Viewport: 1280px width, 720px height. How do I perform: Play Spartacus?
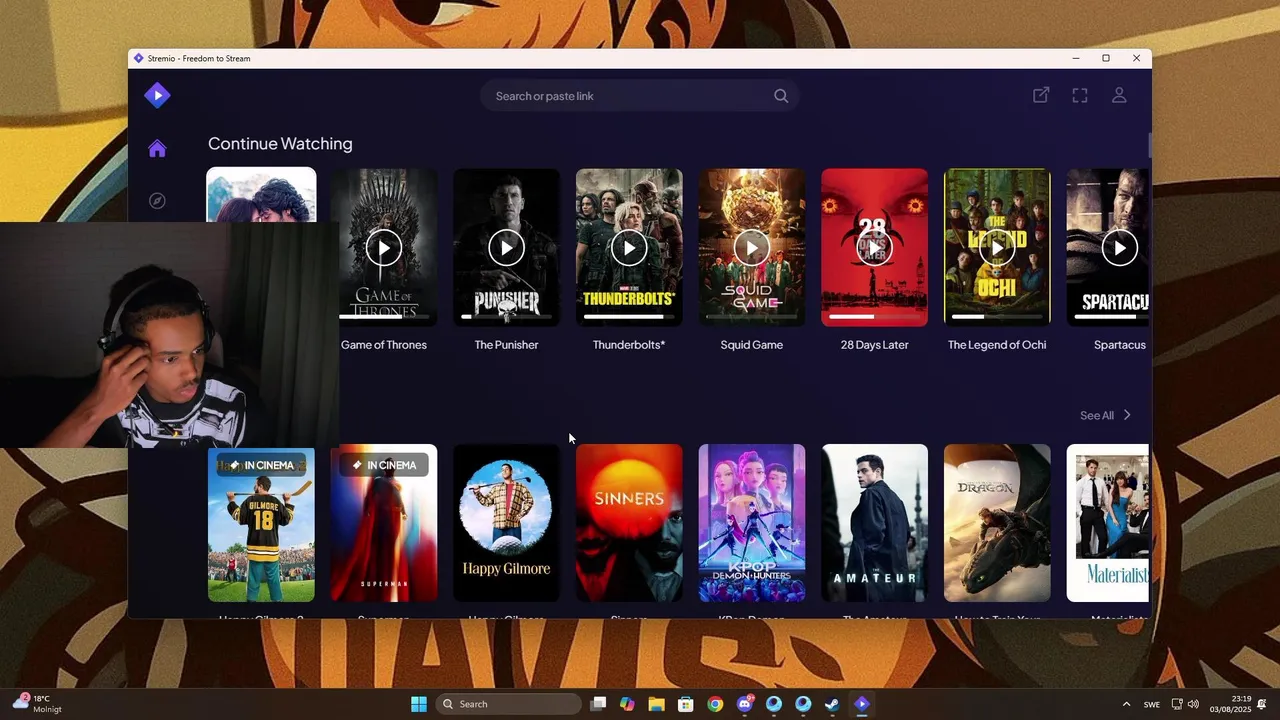tap(1120, 248)
